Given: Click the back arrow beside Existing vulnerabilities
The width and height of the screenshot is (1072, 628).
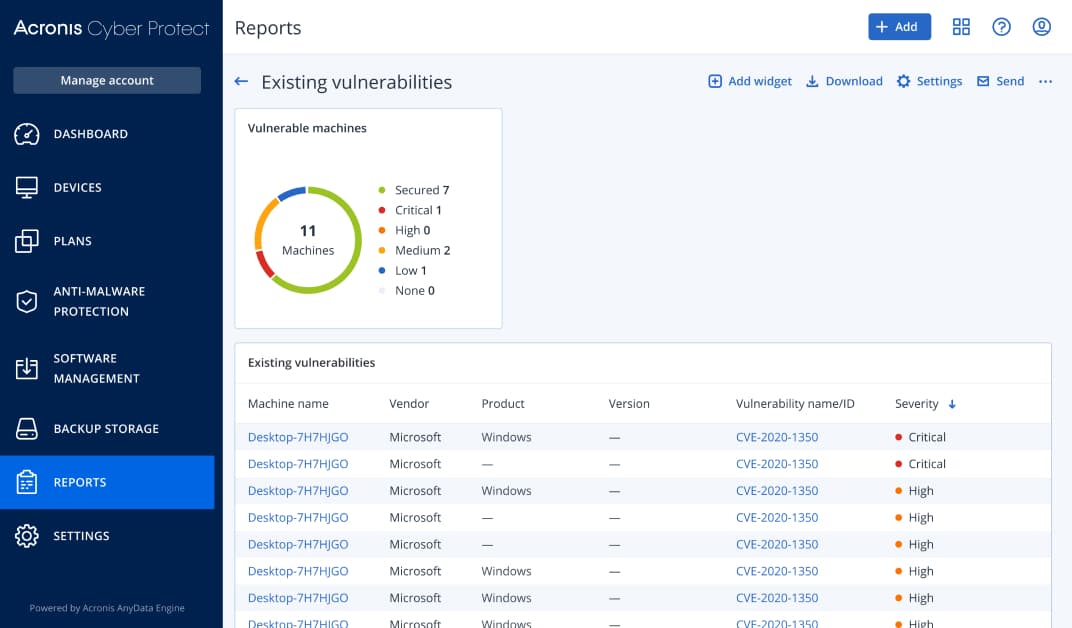Looking at the screenshot, I should click(x=241, y=82).
